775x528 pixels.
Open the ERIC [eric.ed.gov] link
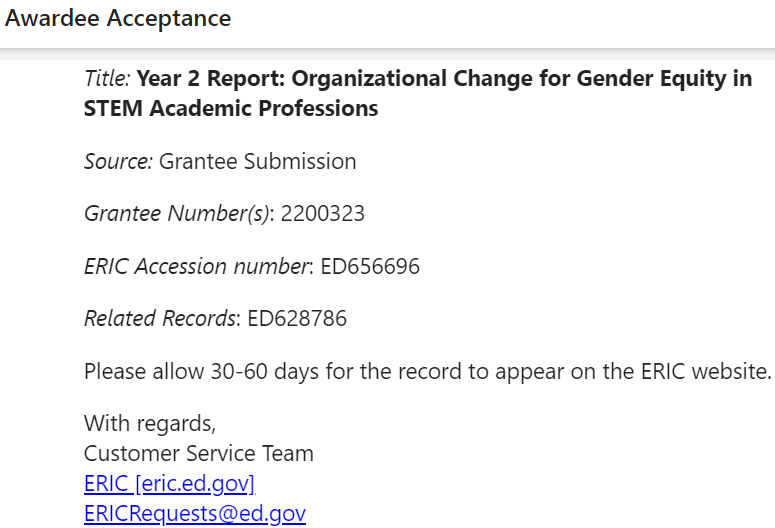(x=170, y=484)
